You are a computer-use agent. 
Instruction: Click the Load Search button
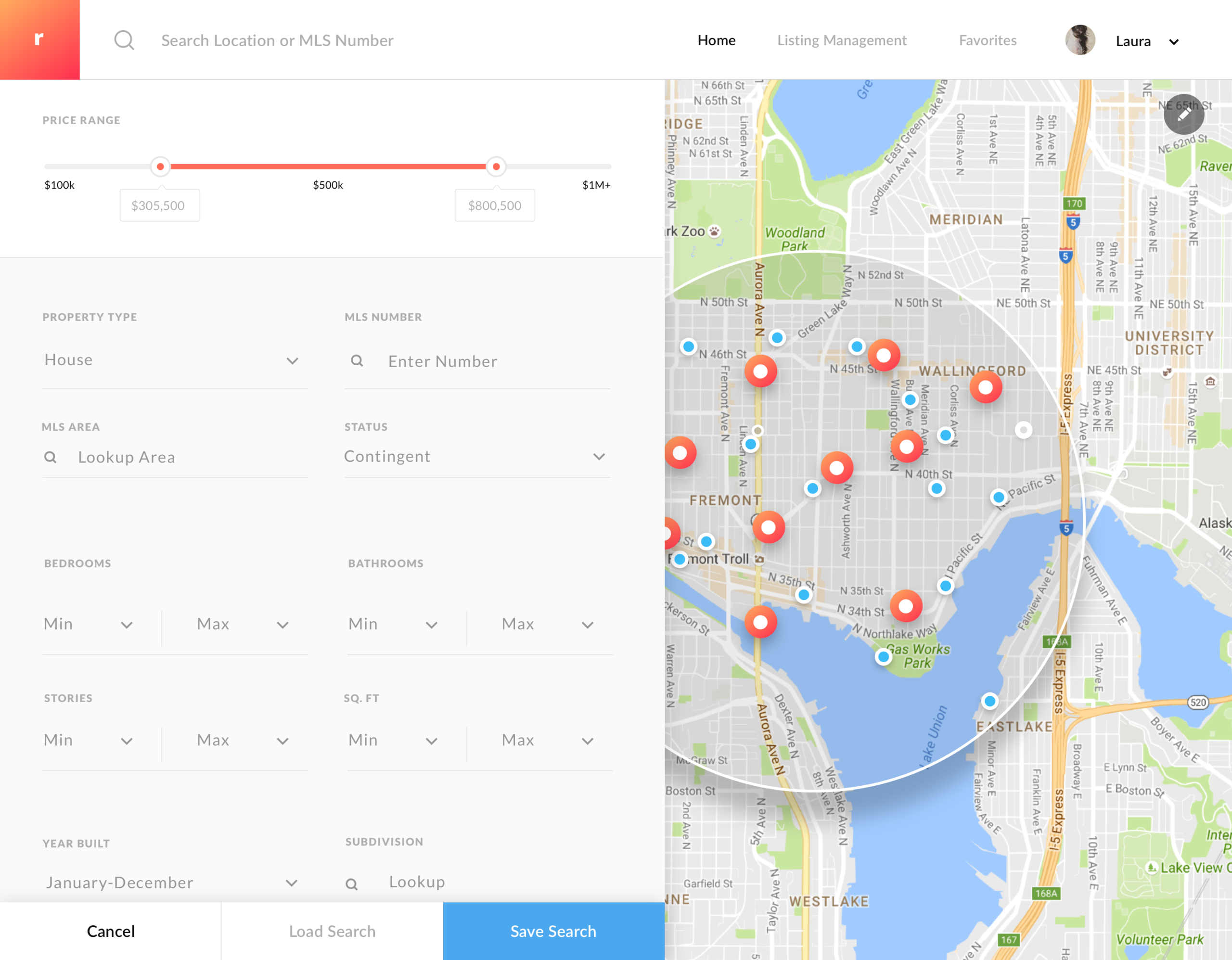[x=332, y=931]
